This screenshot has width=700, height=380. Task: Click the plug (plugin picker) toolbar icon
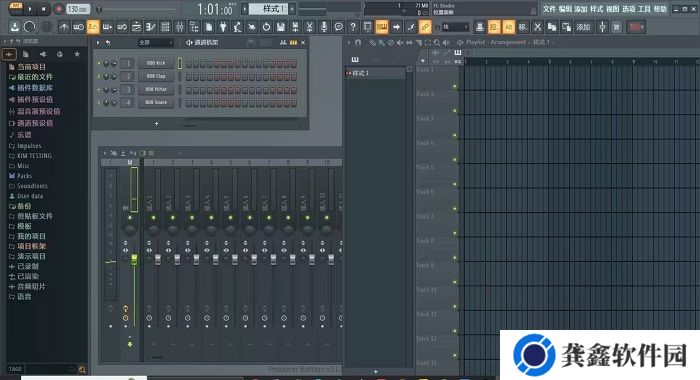pyautogui.click(x=223, y=27)
